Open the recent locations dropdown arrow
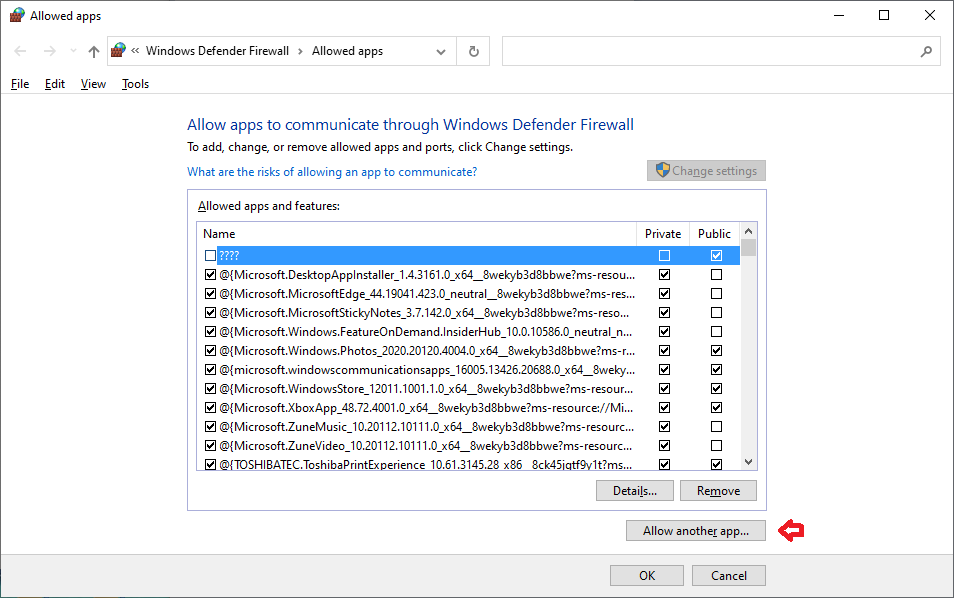Viewport: 954px width, 598px height. tap(74, 52)
